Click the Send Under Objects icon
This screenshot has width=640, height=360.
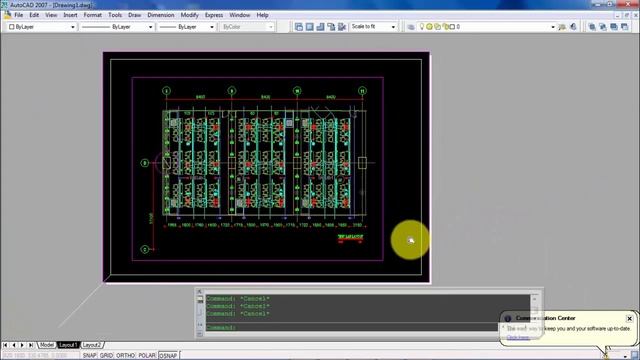[x=624, y=27]
